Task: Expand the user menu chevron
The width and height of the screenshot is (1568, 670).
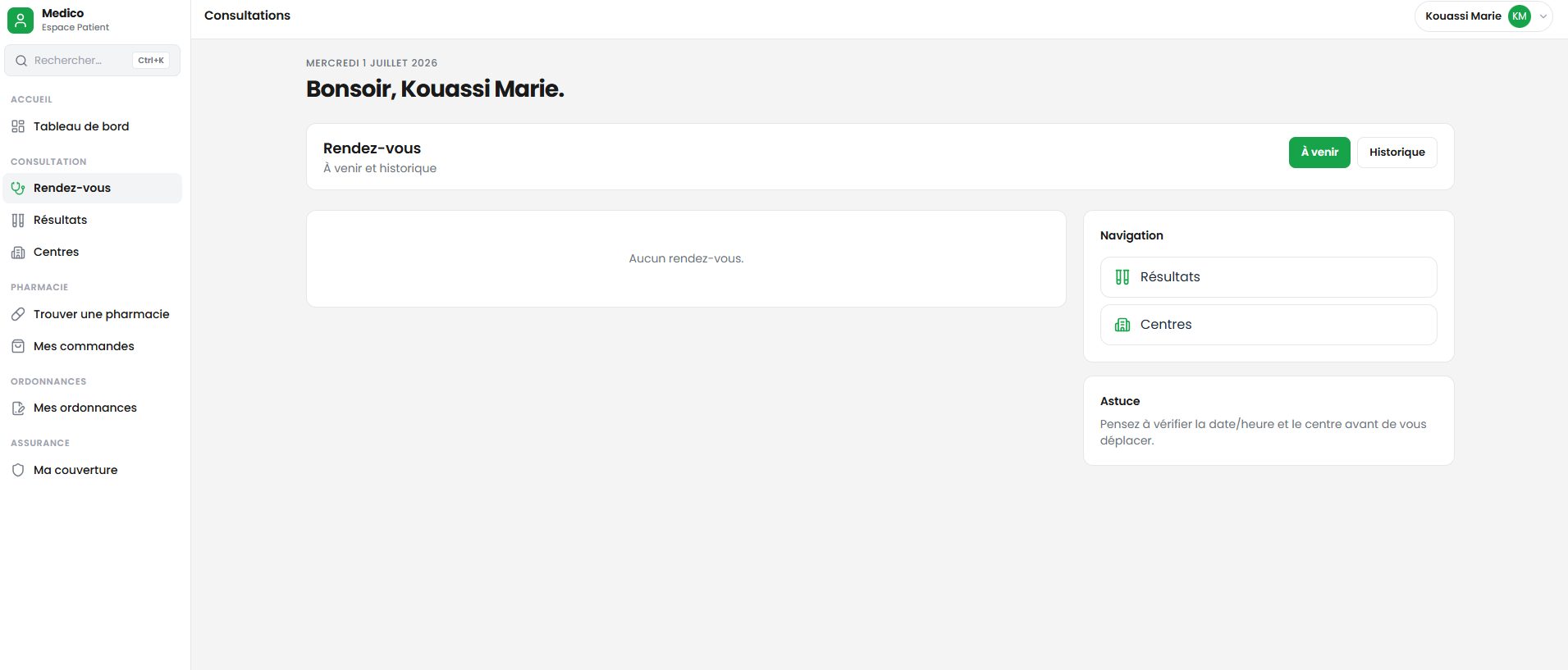Action: point(1543,16)
